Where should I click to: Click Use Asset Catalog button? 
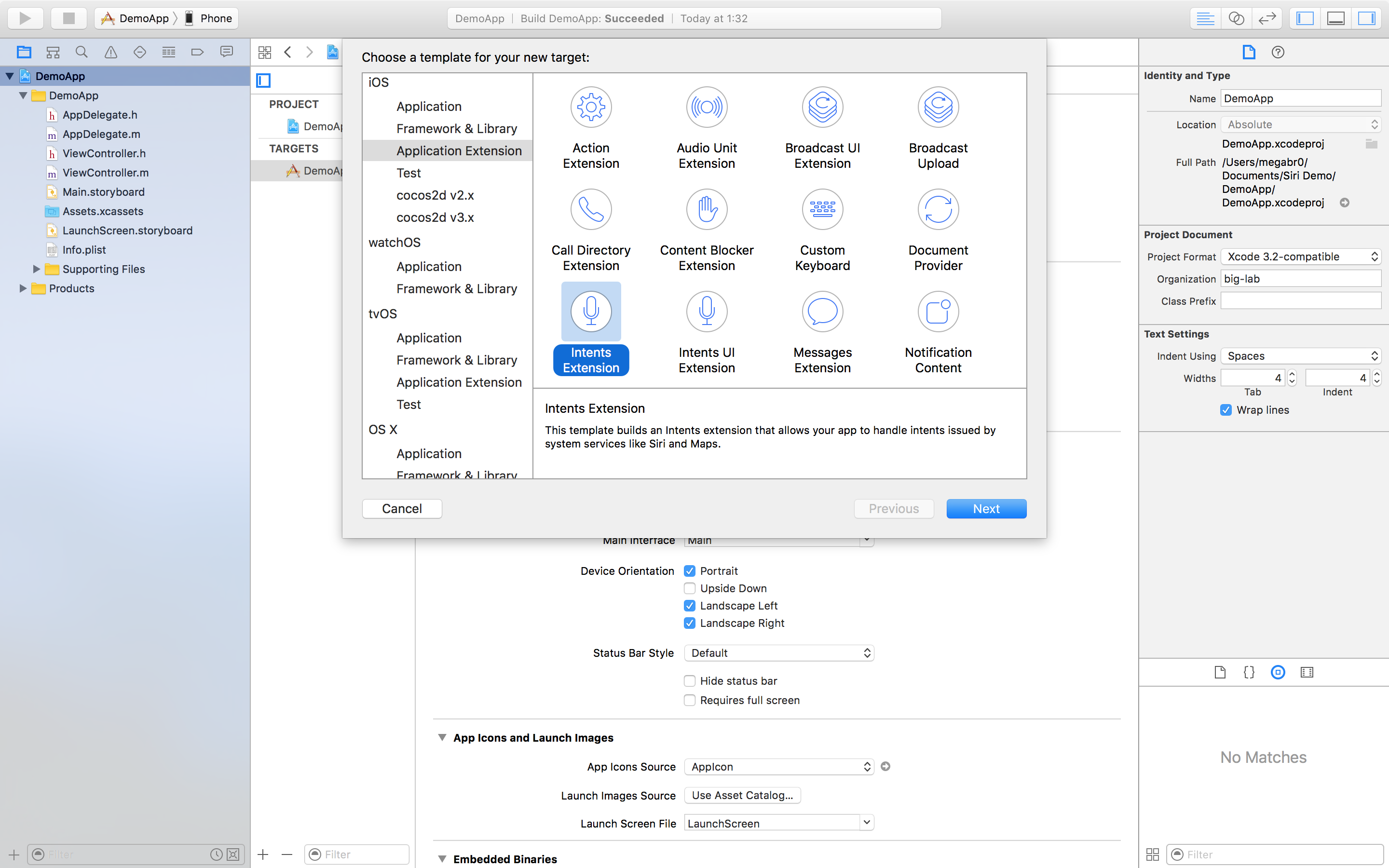click(742, 795)
